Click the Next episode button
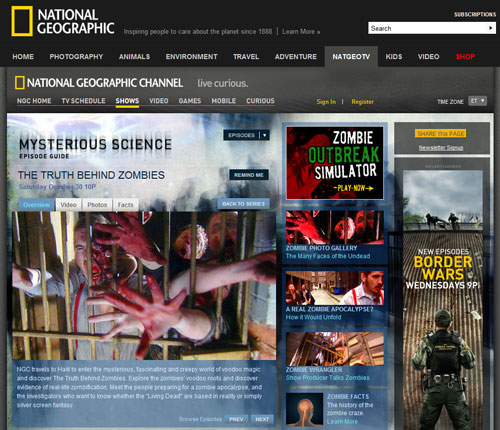The height and width of the screenshot is (430, 500). 262,419
